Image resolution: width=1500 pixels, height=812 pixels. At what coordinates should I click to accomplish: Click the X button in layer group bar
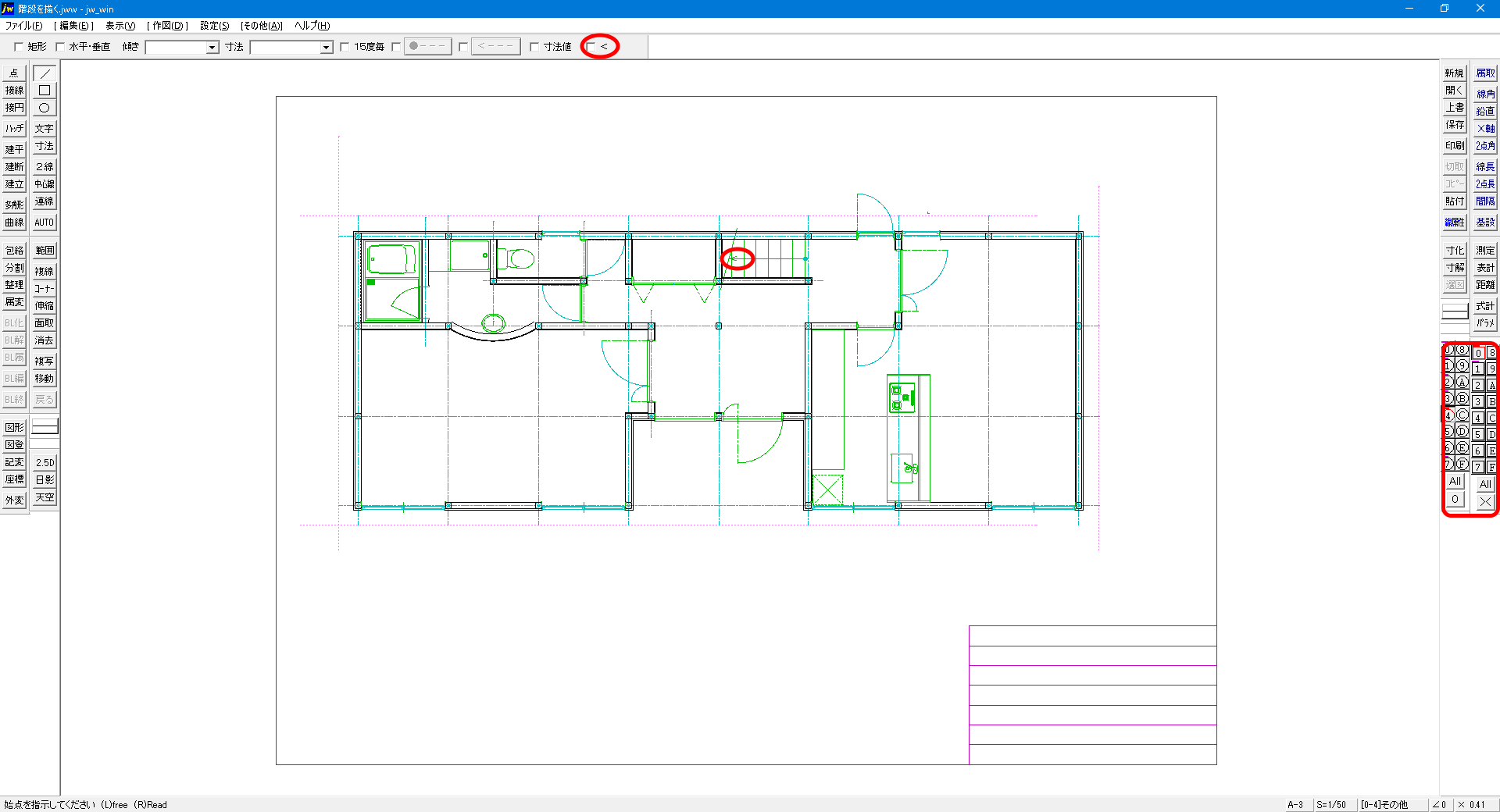1485,501
